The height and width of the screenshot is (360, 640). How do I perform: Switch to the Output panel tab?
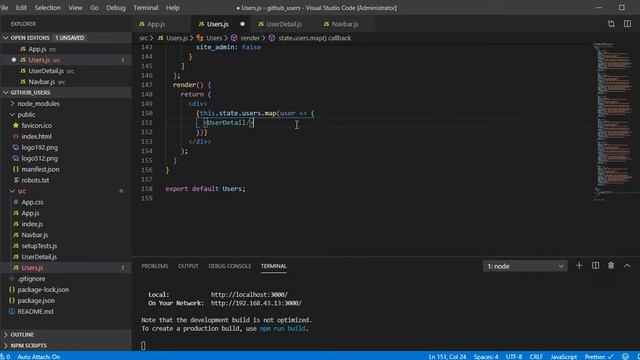pos(188,266)
